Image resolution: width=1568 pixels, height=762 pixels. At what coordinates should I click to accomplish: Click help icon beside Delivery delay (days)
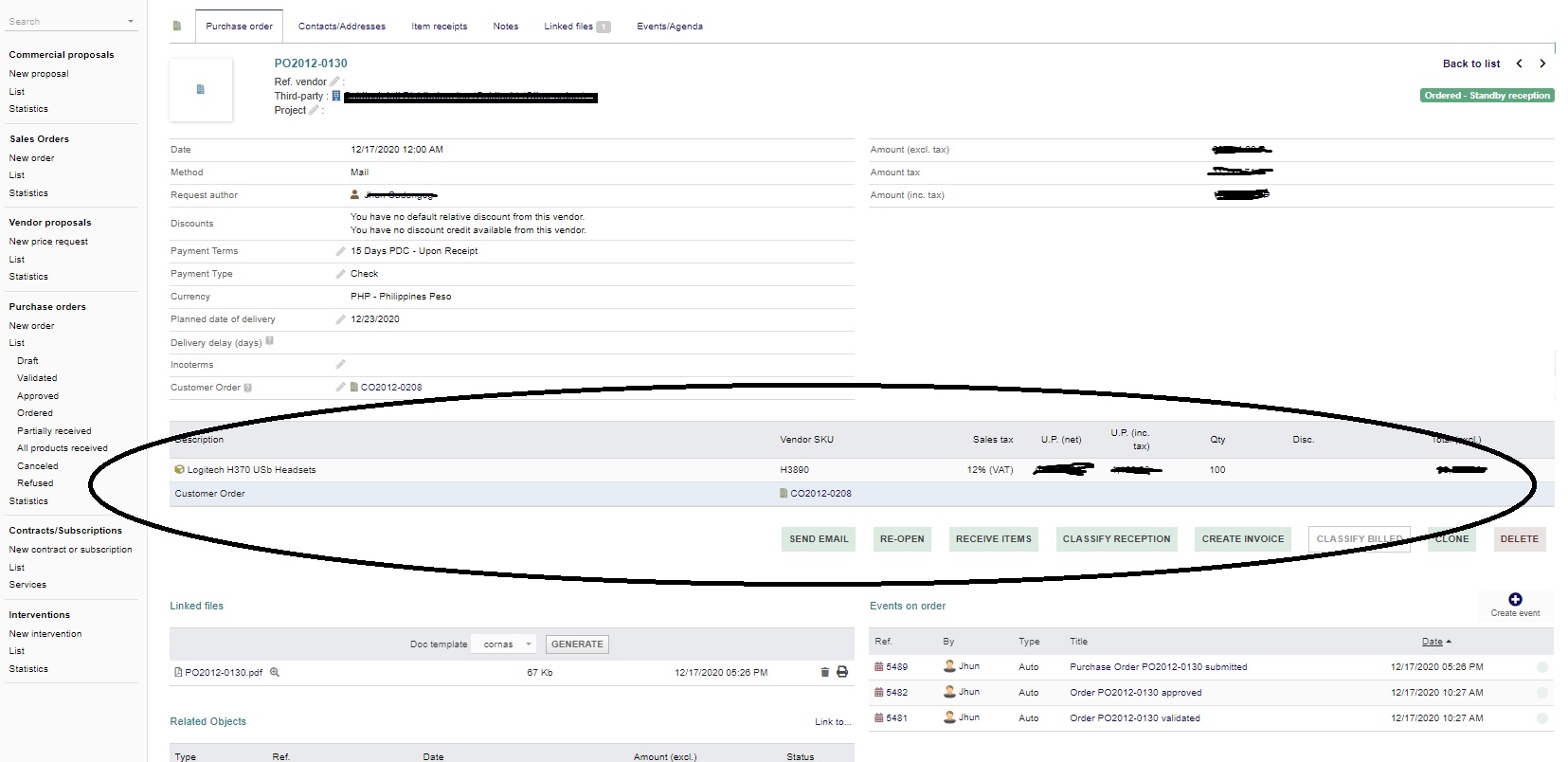point(270,341)
